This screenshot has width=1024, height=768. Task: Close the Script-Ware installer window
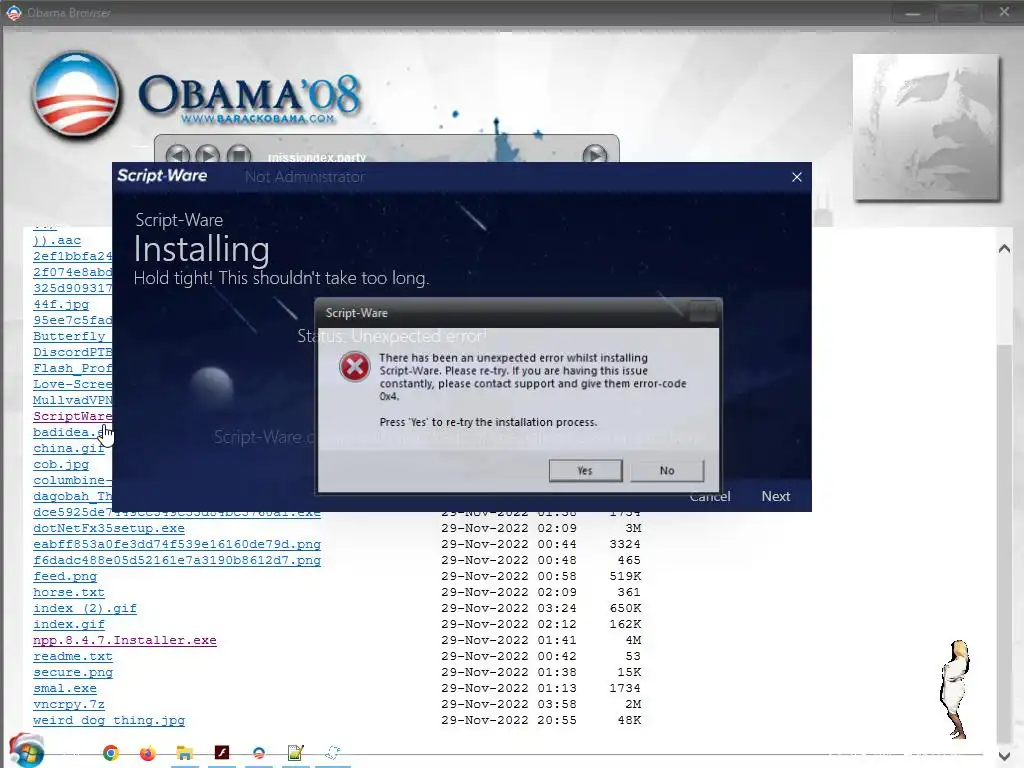[x=797, y=177]
